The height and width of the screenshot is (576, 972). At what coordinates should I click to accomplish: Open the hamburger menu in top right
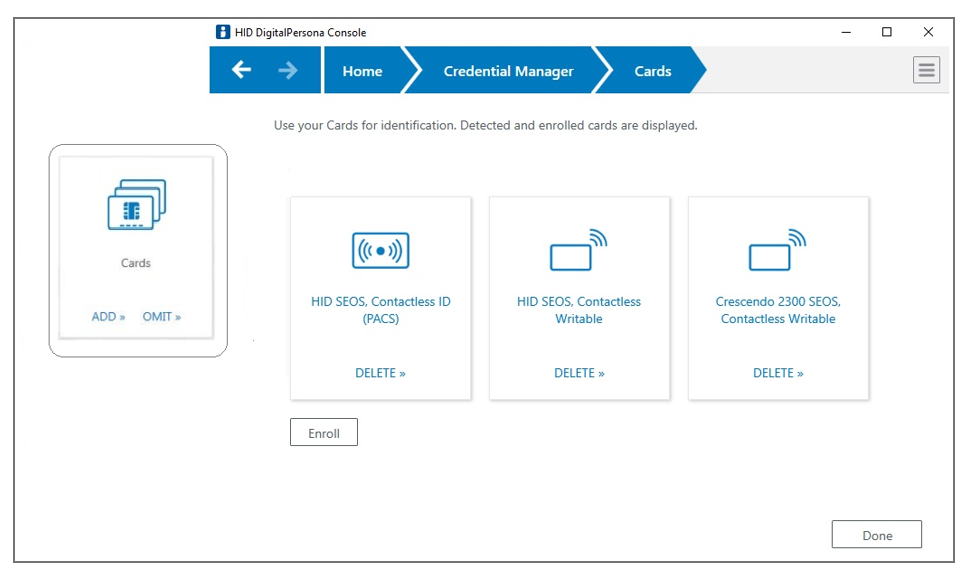click(926, 70)
